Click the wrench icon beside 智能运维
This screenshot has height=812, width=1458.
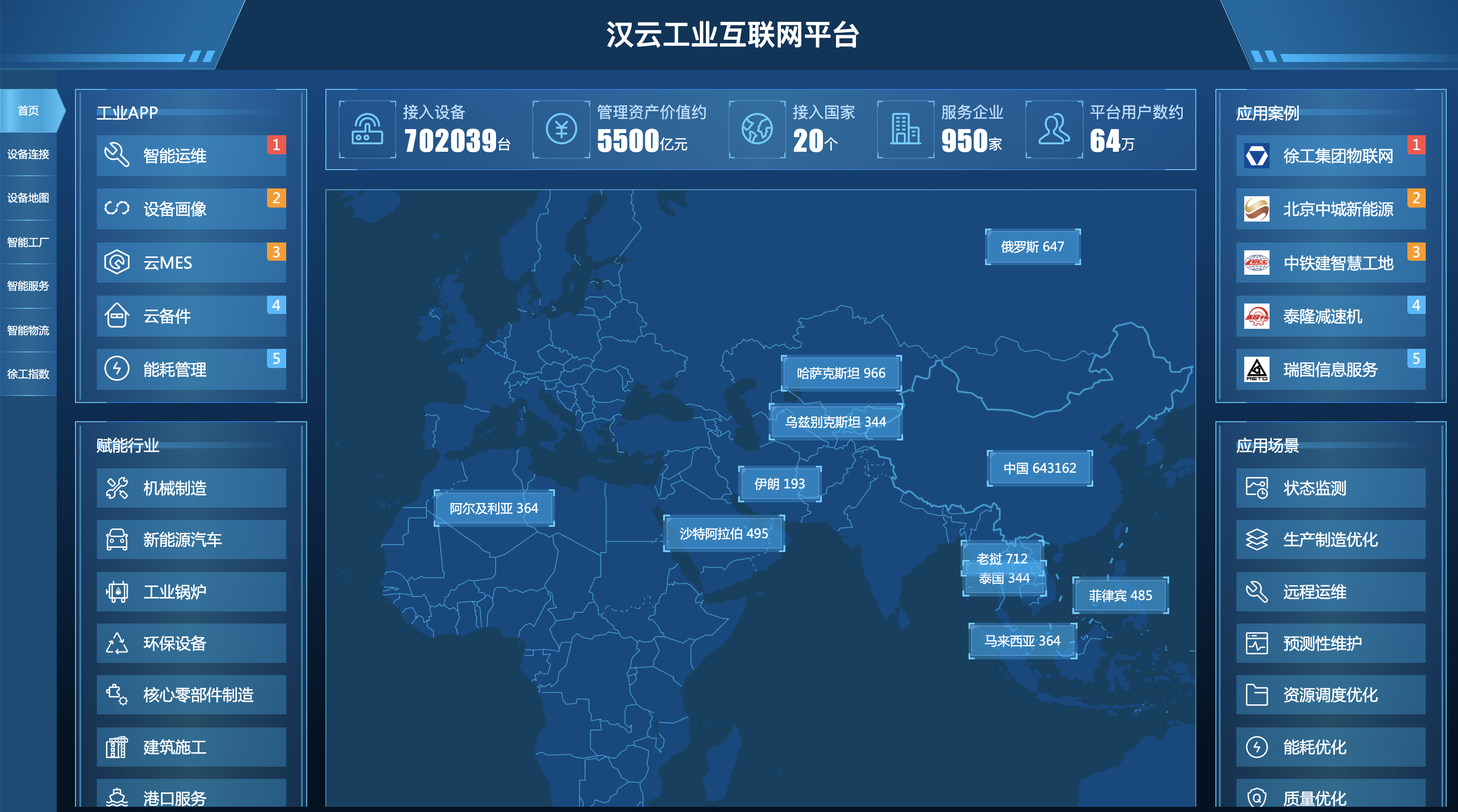coord(116,155)
